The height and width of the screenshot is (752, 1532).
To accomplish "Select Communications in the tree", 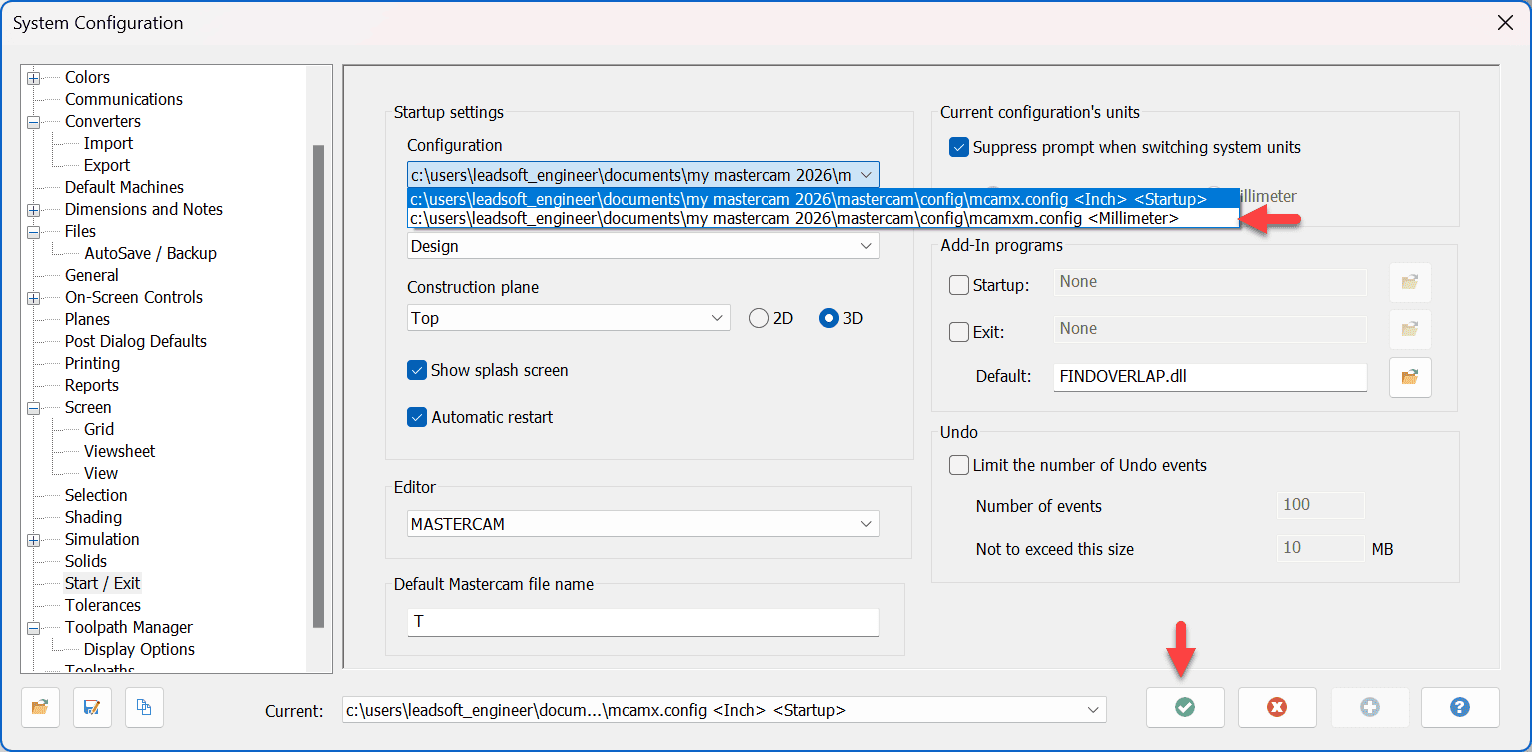I will [x=124, y=99].
